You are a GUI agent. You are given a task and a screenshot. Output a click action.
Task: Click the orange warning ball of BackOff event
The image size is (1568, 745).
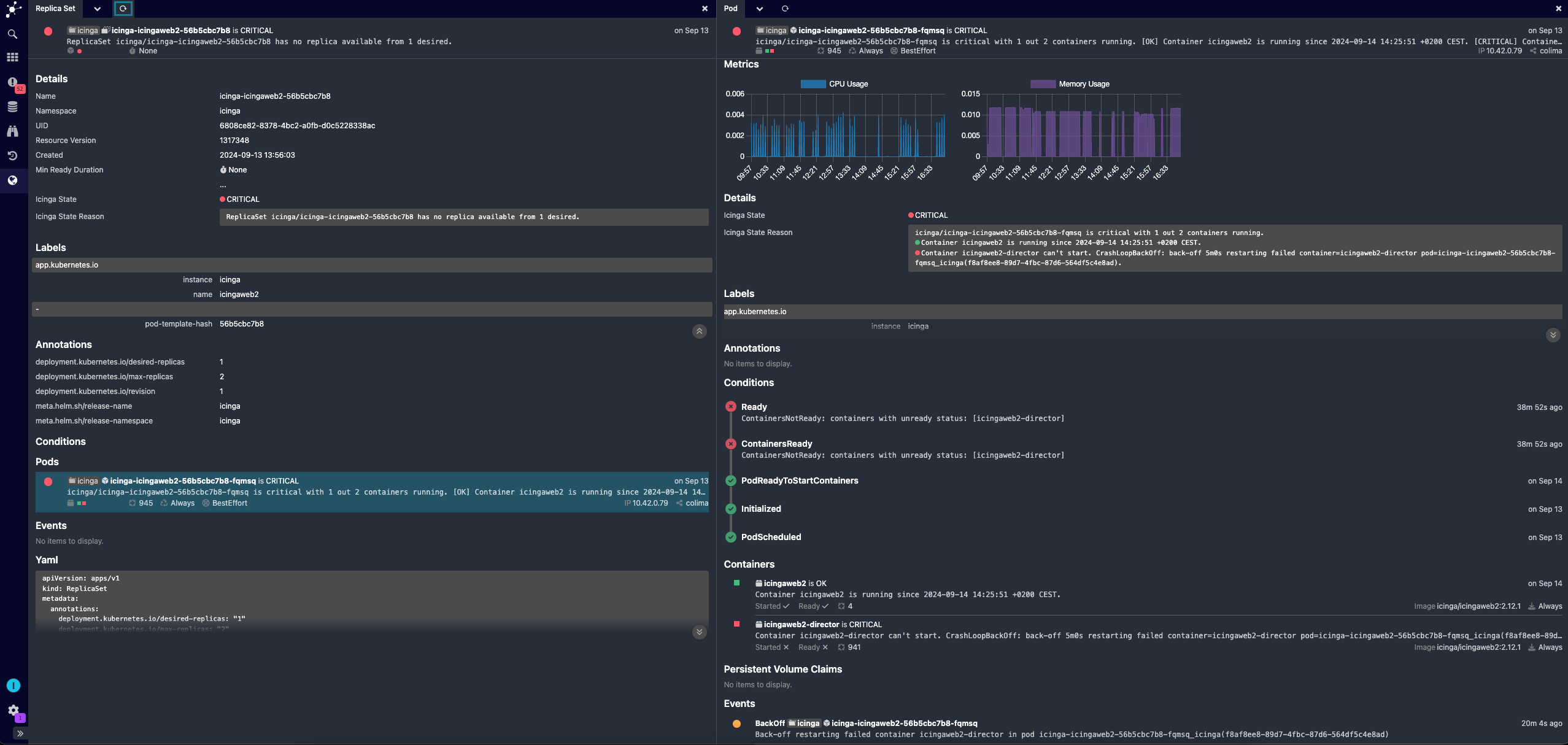click(736, 724)
